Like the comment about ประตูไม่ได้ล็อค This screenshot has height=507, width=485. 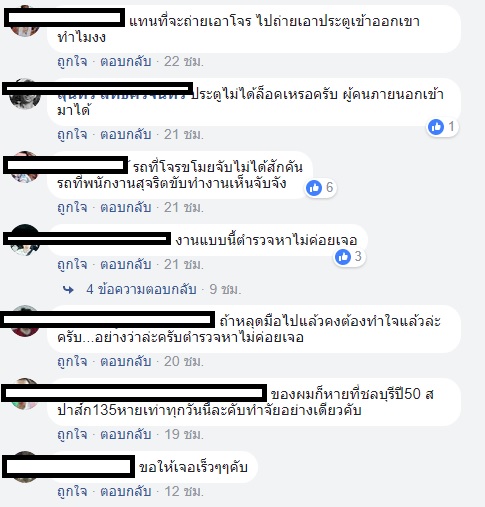pyautogui.click(x=72, y=135)
